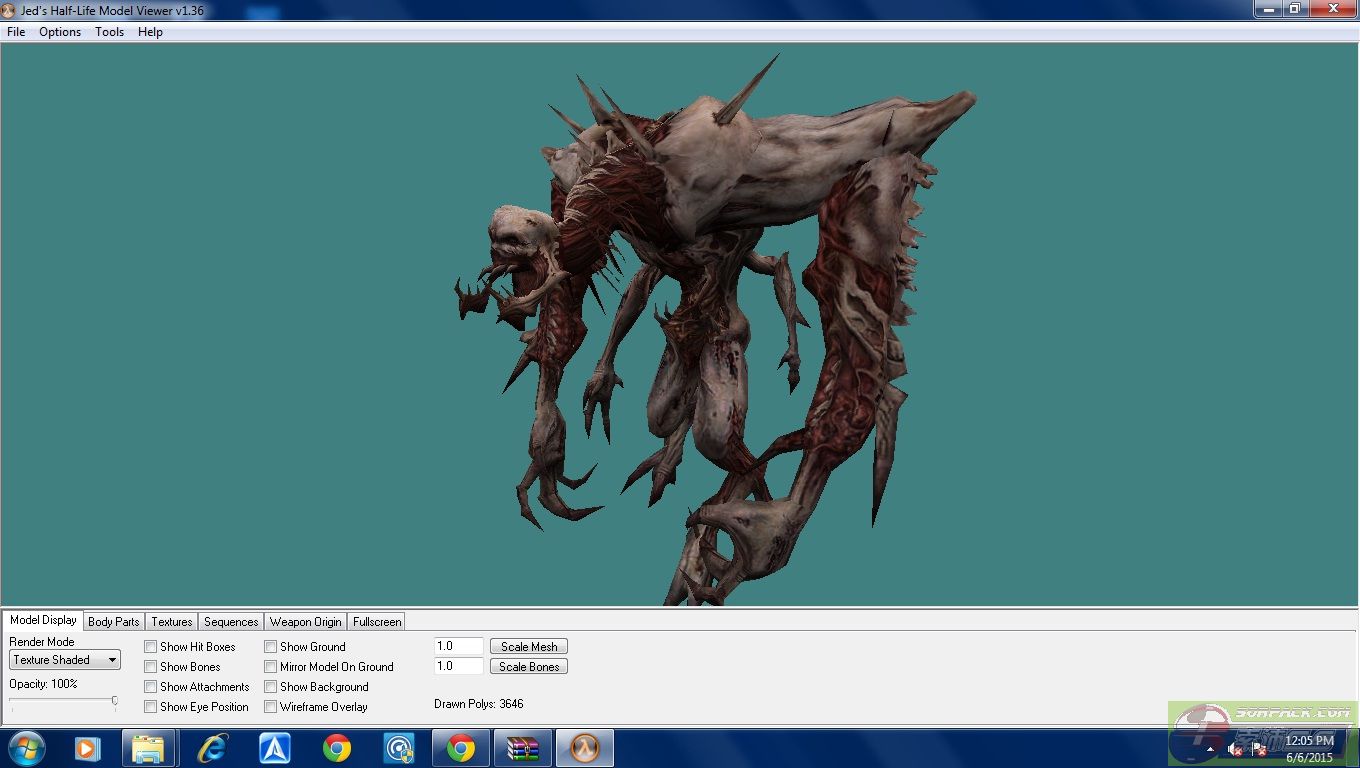
Task: Enable Show Hit Boxes checkbox
Action: (x=151, y=647)
